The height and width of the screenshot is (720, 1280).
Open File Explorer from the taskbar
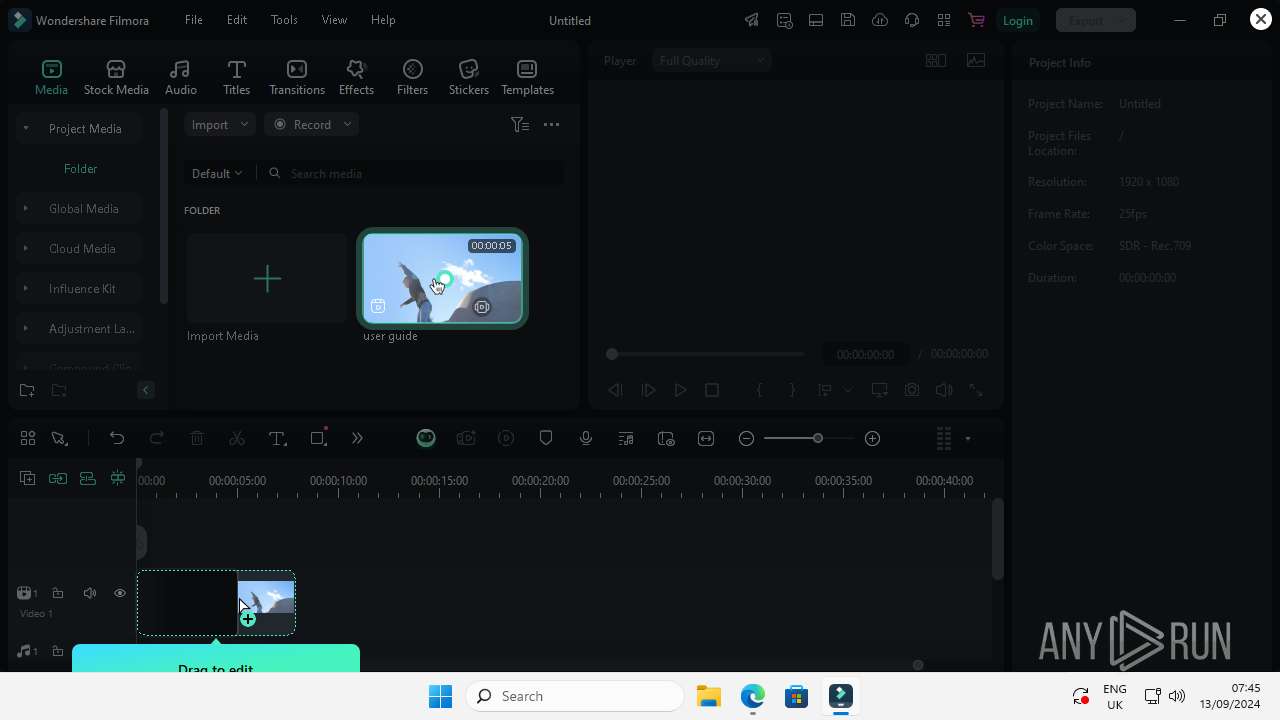709,696
